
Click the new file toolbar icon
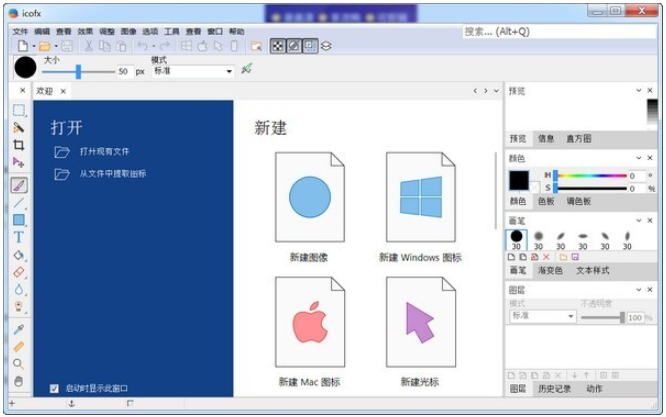pyautogui.click(x=23, y=46)
